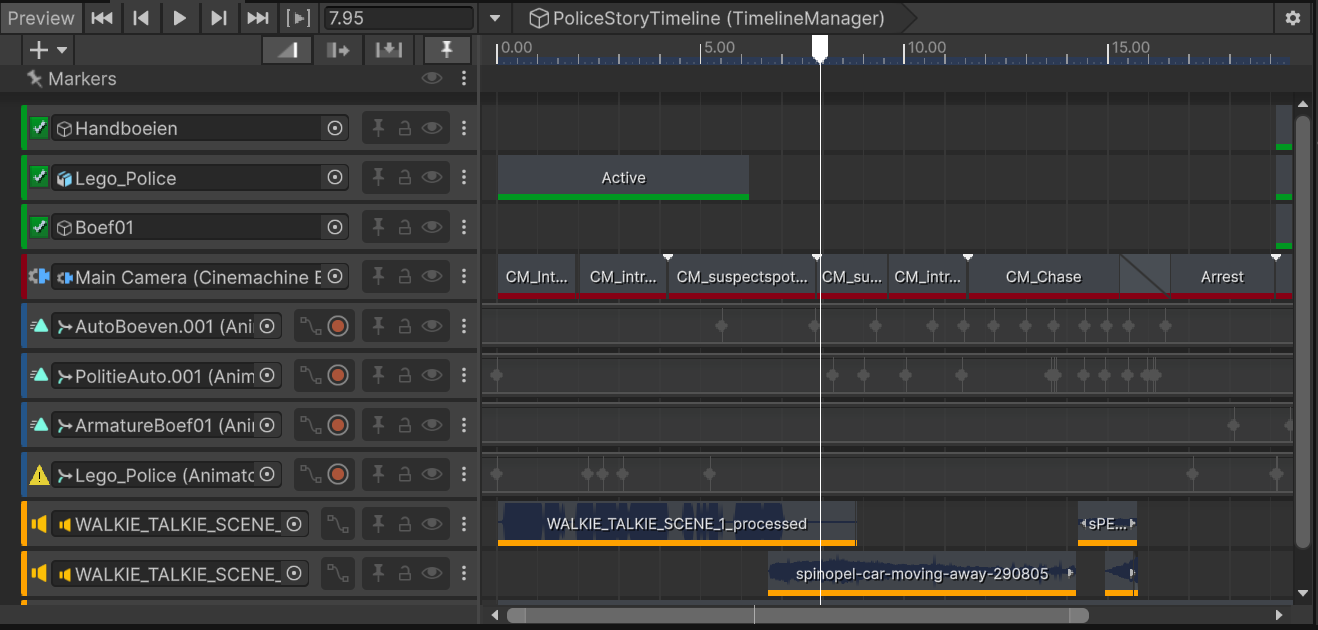Open object picker for AutoBoeven.001 track
Screen dimensions: 1318x630
(x=267, y=326)
